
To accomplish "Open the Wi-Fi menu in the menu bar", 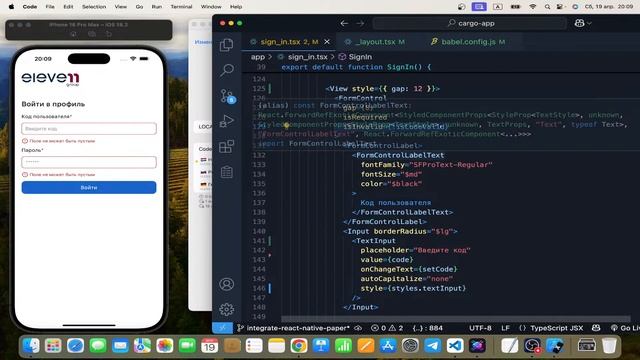I will (x=533, y=7).
